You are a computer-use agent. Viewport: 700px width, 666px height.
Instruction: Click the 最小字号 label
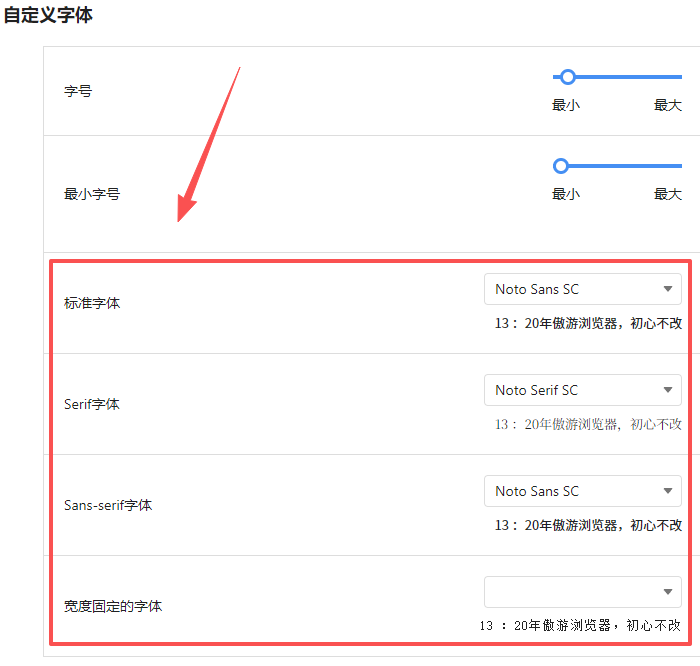pyautogui.click(x=92, y=194)
